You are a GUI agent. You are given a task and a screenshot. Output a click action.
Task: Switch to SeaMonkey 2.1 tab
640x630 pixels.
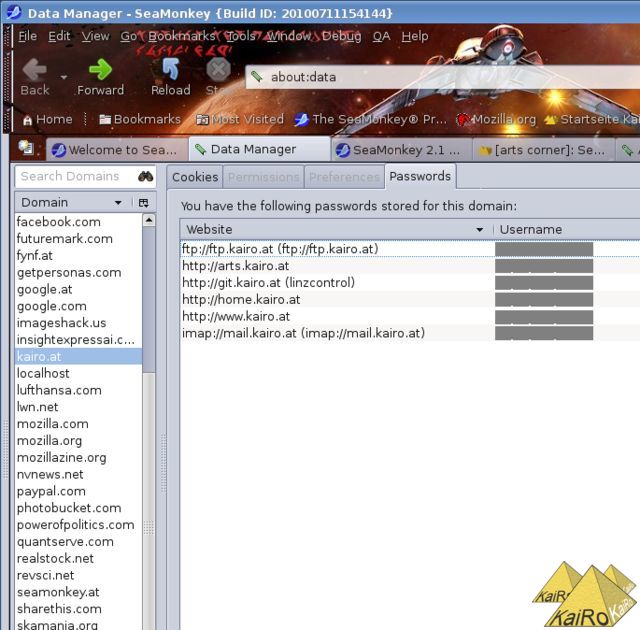[402, 150]
